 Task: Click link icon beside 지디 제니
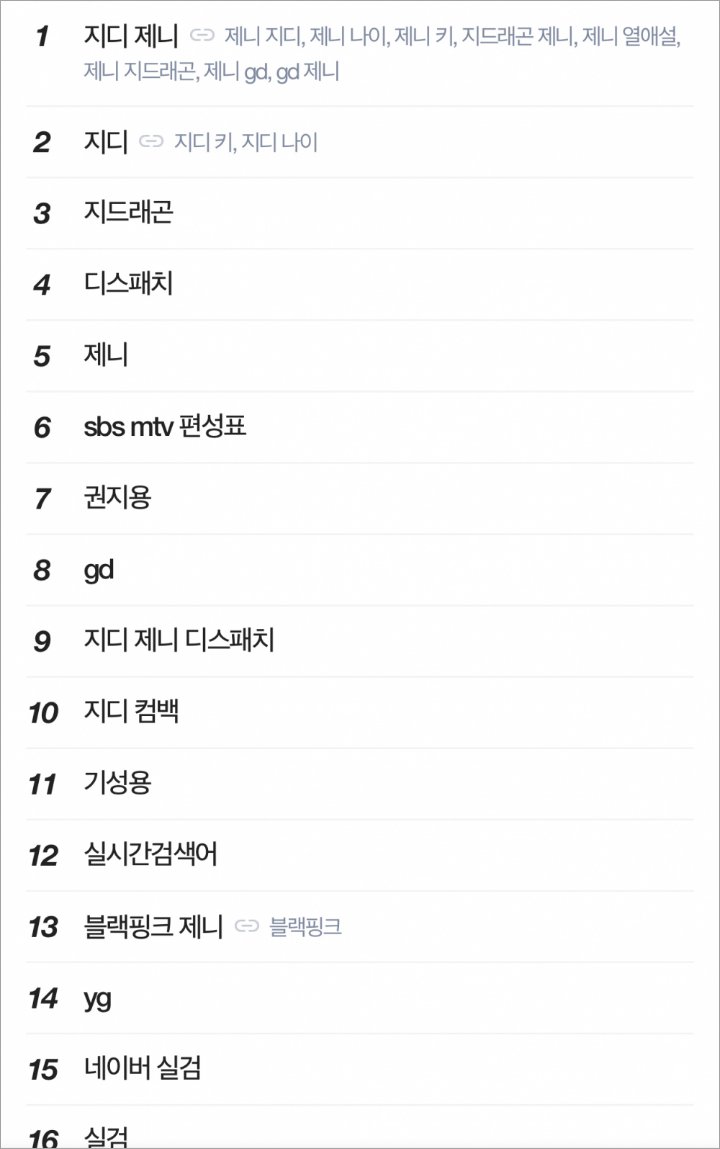pyautogui.click(x=201, y=35)
